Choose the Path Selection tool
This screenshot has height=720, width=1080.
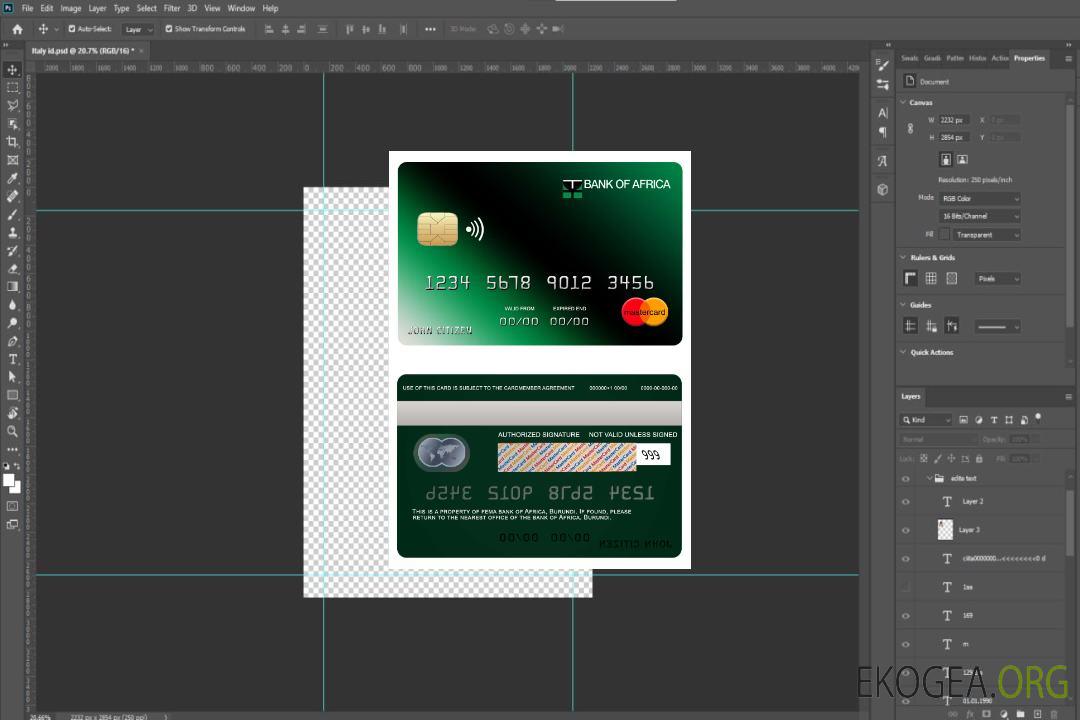point(12,377)
